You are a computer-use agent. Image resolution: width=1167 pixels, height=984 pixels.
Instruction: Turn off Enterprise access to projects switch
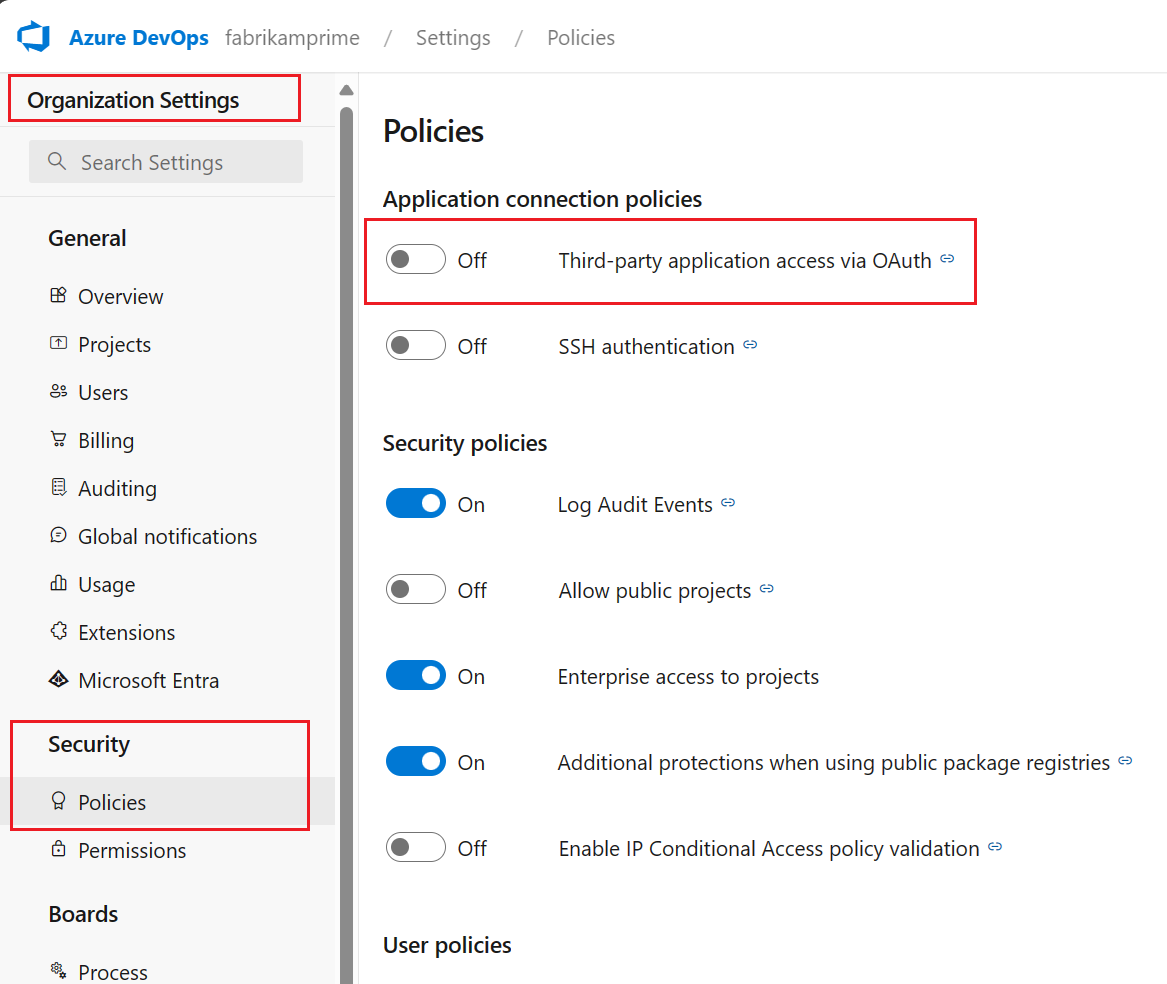coord(415,676)
